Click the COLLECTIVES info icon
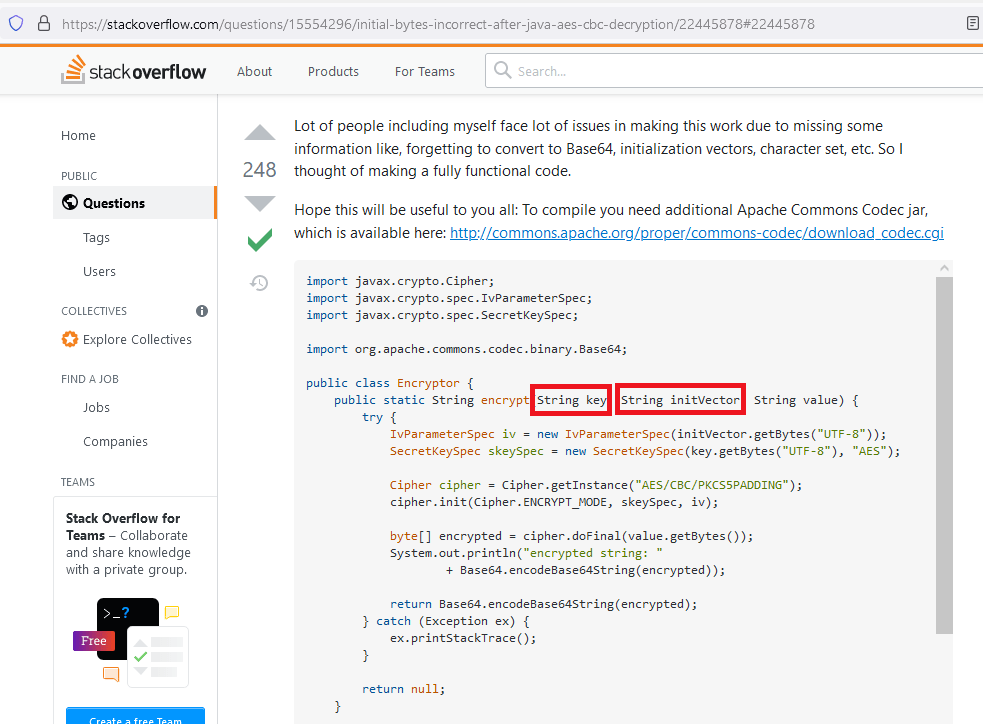Image resolution: width=983 pixels, height=724 pixels. click(201, 310)
